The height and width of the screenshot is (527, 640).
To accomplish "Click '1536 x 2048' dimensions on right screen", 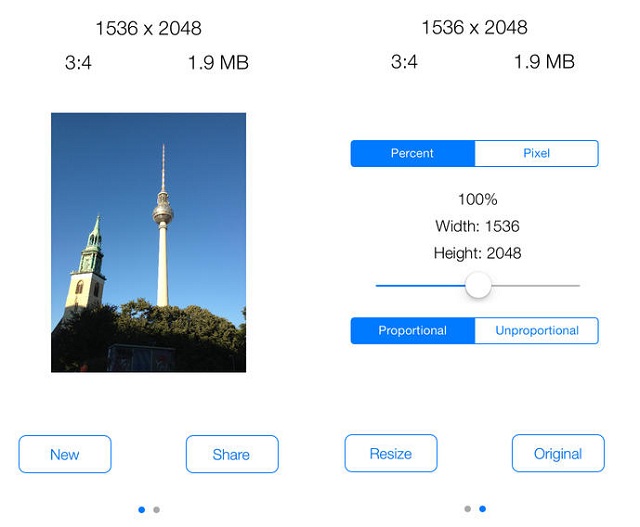I will coord(475,28).
